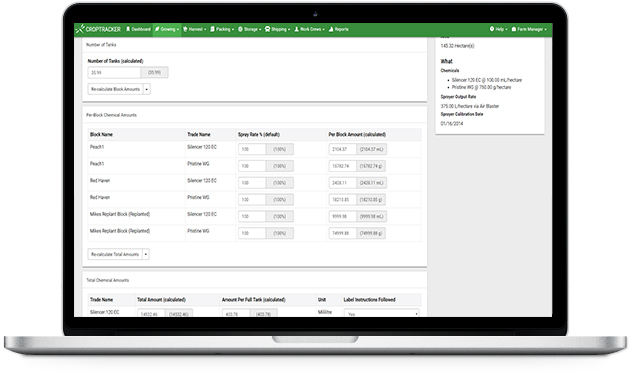Click the Croptracker logo icon
The width and height of the screenshot is (632, 378).
(x=80, y=29)
